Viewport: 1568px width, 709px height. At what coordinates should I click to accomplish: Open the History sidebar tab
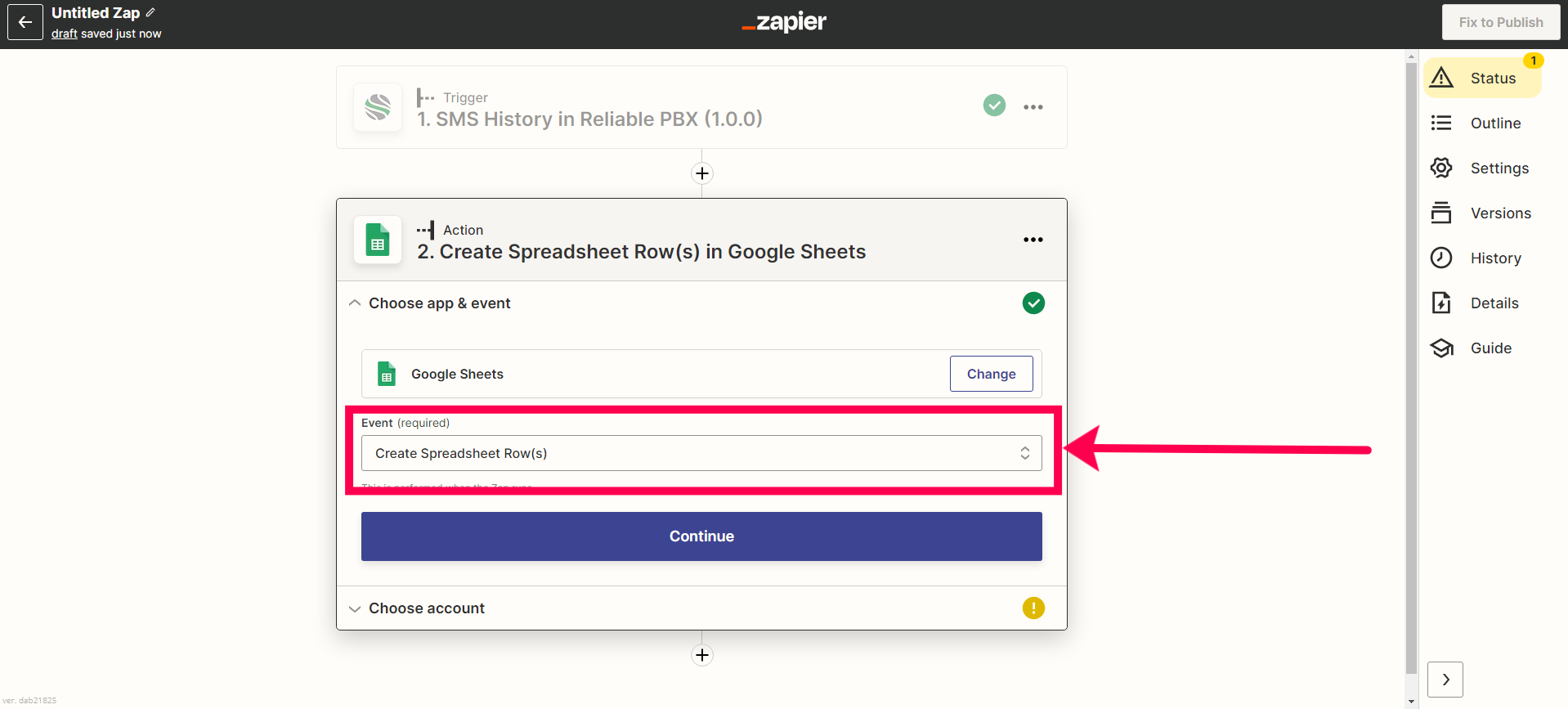1482,258
